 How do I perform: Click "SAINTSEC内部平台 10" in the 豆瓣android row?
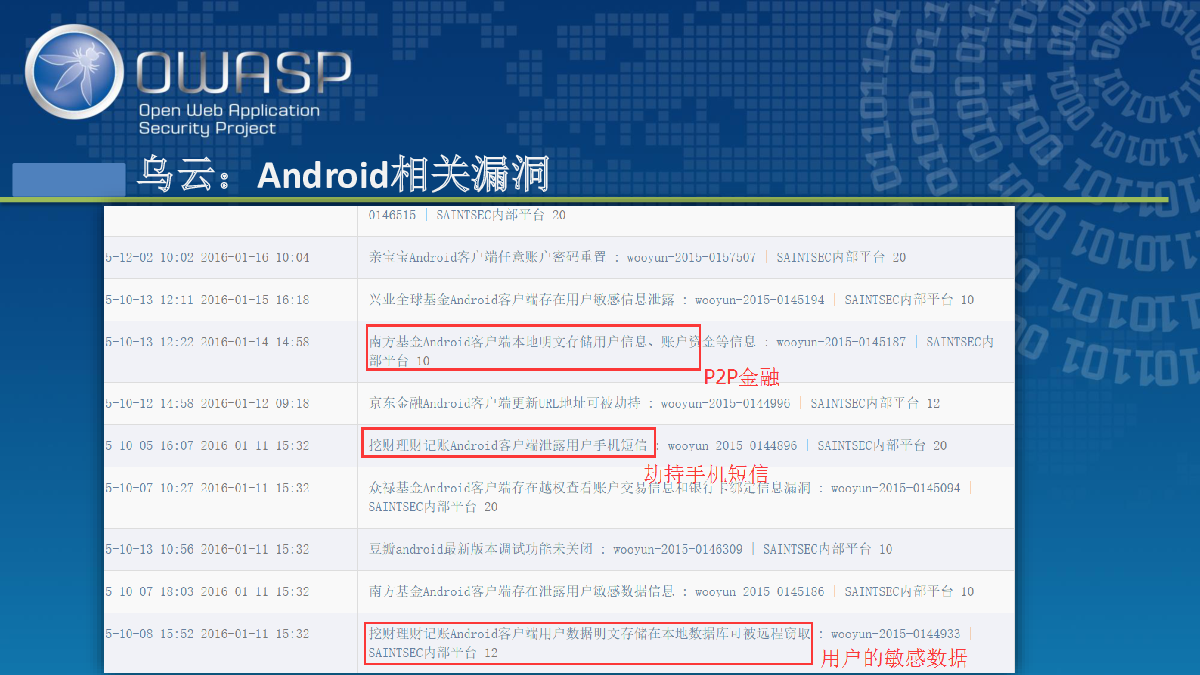click(828, 549)
